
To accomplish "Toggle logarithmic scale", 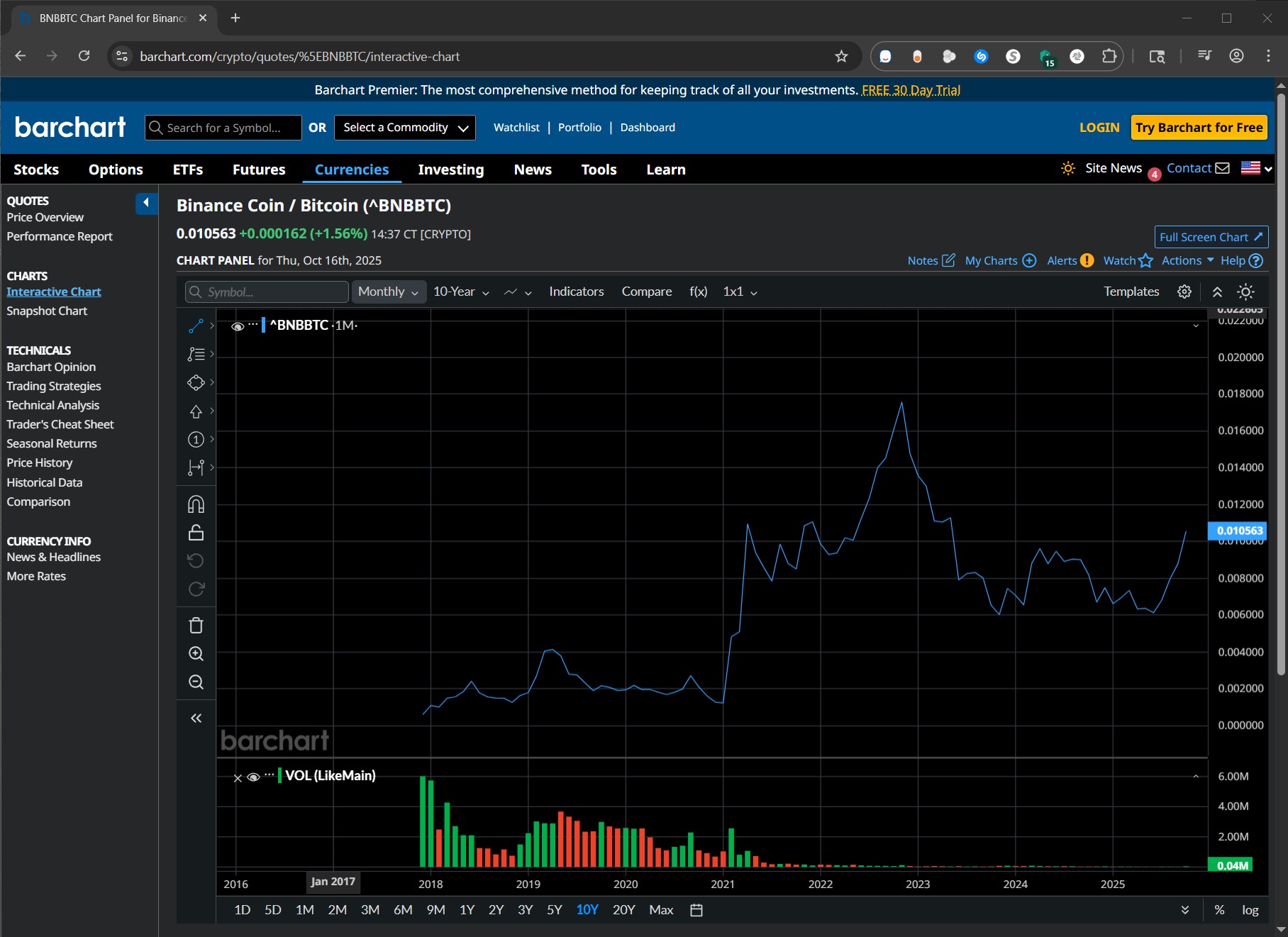I will [1250, 910].
